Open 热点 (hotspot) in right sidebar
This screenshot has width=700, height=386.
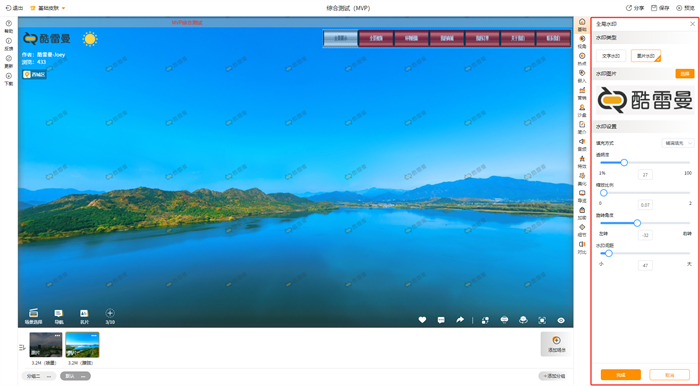point(582,58)
